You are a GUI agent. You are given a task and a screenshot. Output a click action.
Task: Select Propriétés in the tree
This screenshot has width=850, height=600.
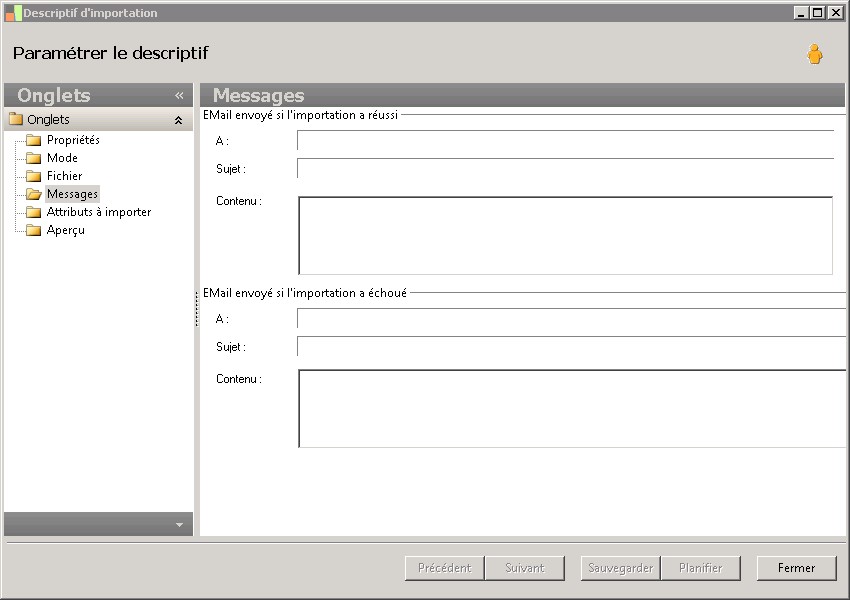[x=73, y=141]
